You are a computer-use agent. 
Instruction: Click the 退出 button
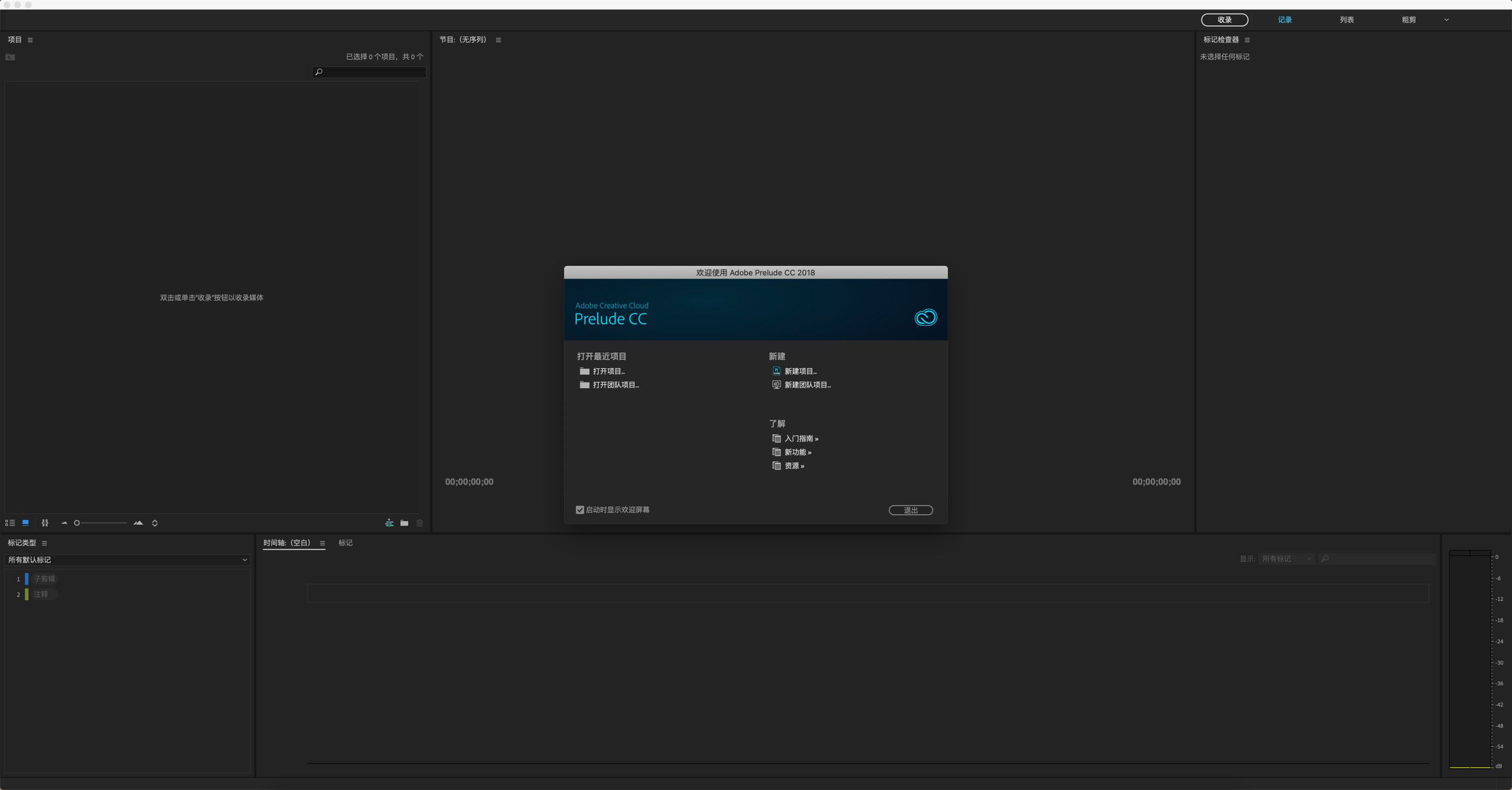point(911,511)
